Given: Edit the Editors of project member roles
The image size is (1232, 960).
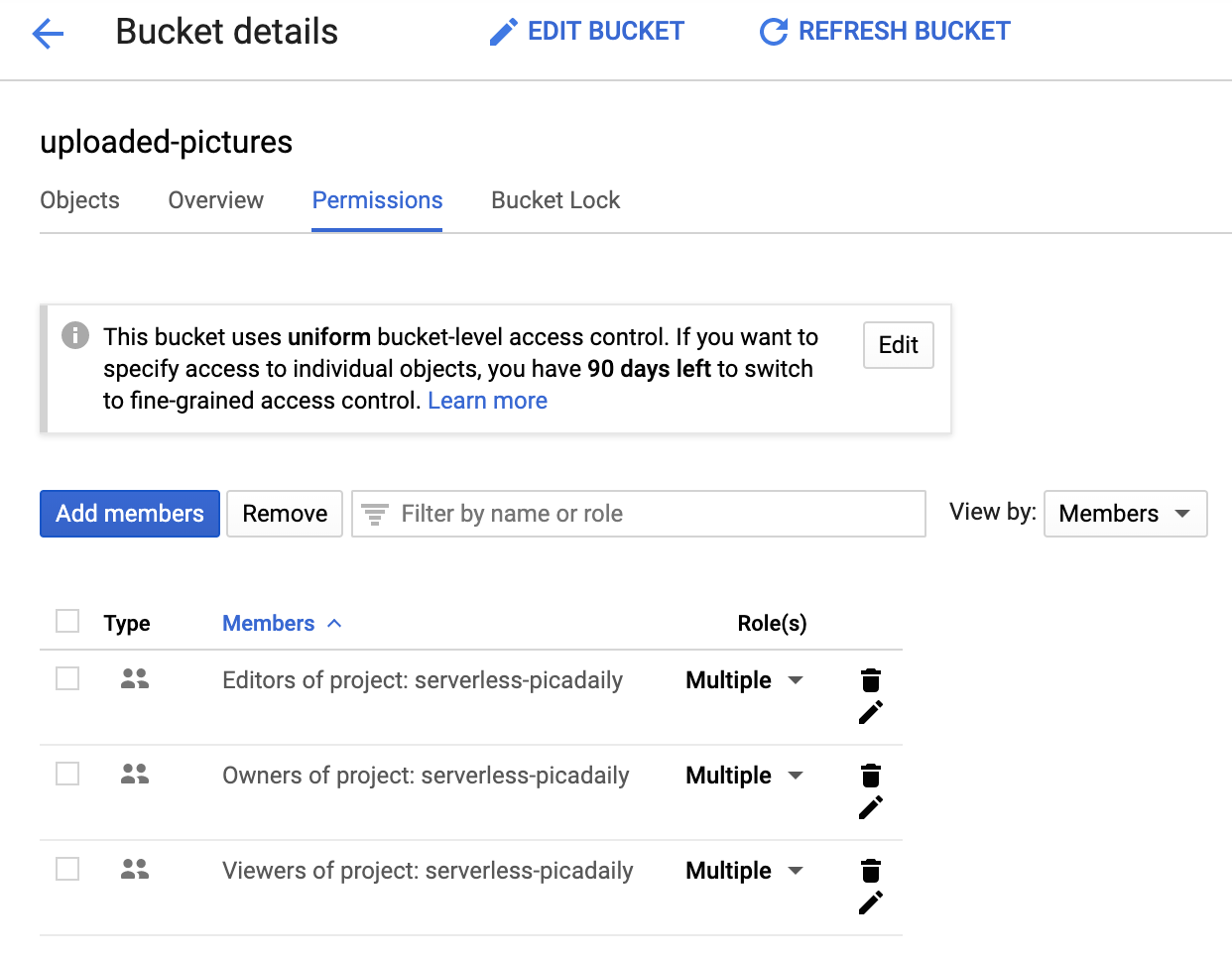Looking at the screenshot, I should click(871, 712).
